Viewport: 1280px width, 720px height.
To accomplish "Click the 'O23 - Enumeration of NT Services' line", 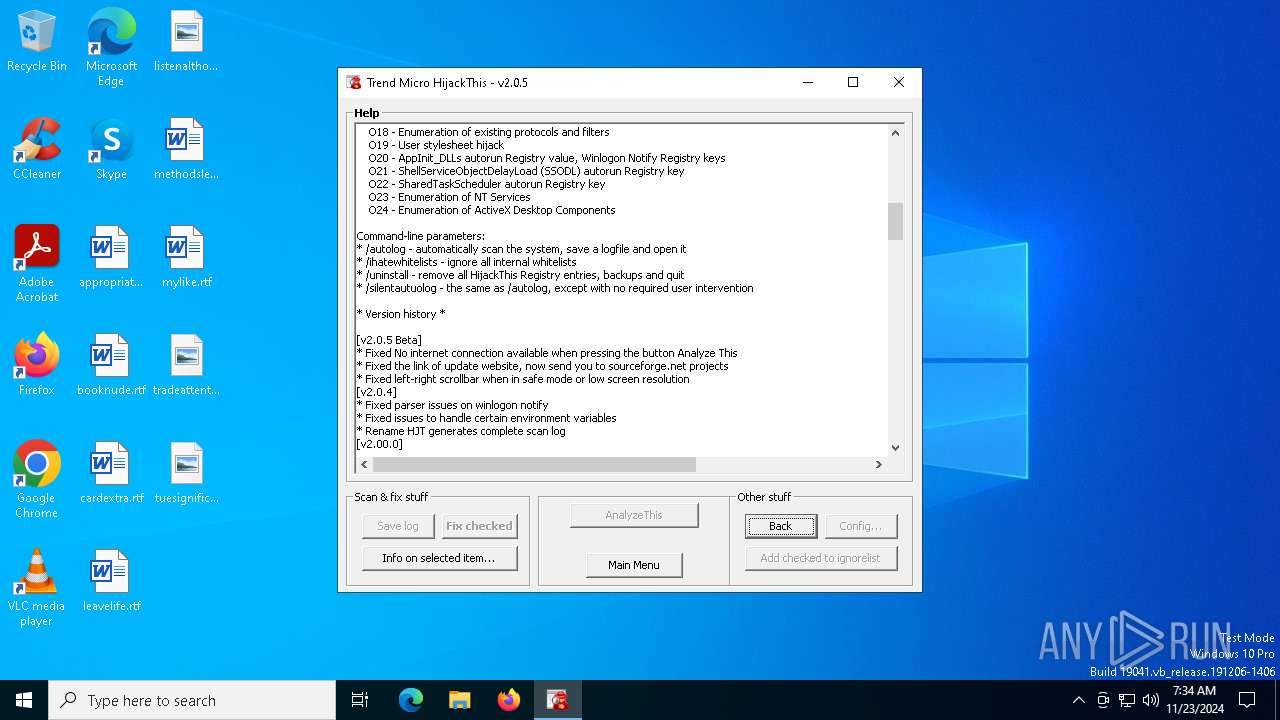I will [x=449, y=197].
